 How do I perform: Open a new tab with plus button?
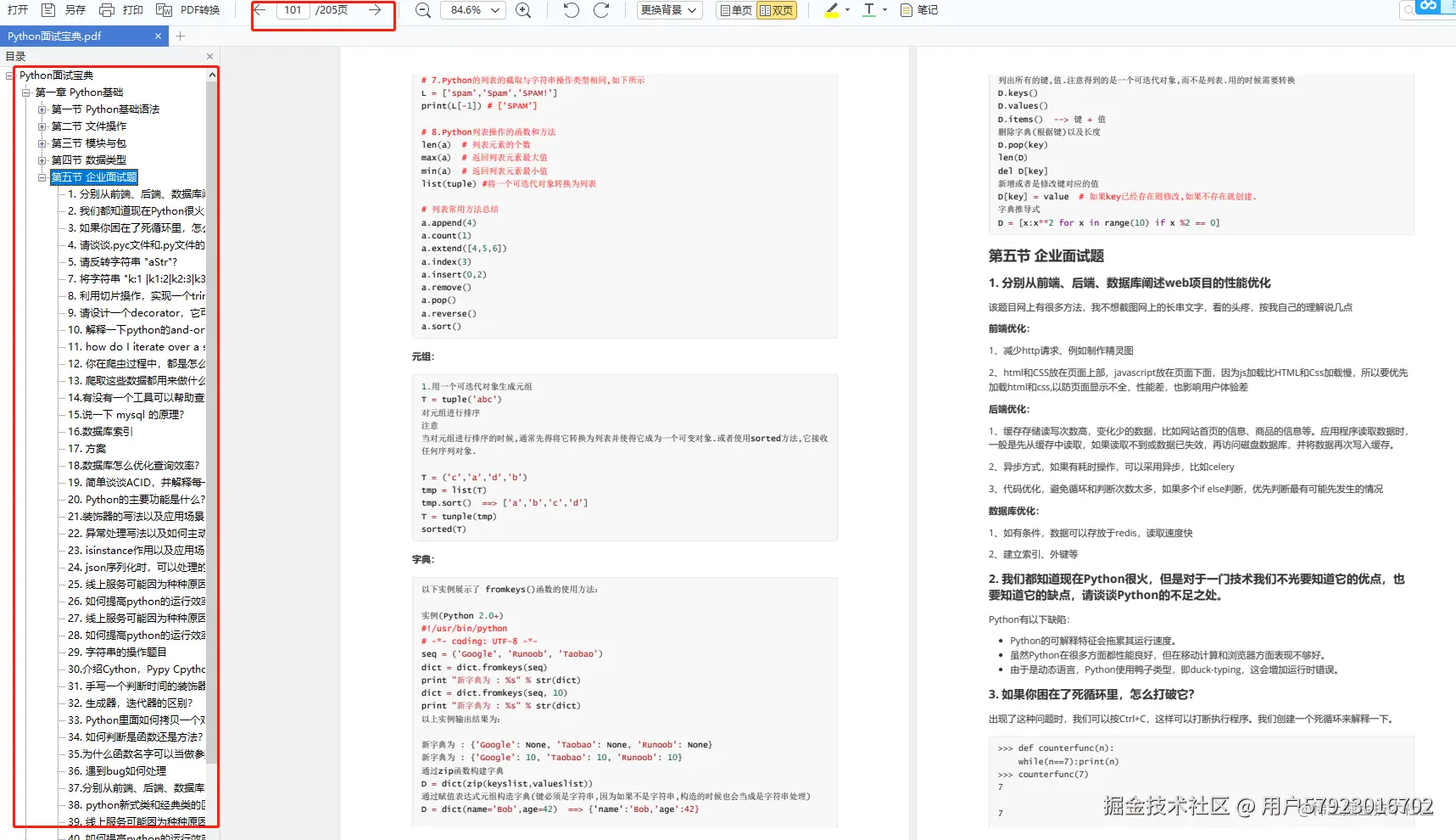point(180,36)
